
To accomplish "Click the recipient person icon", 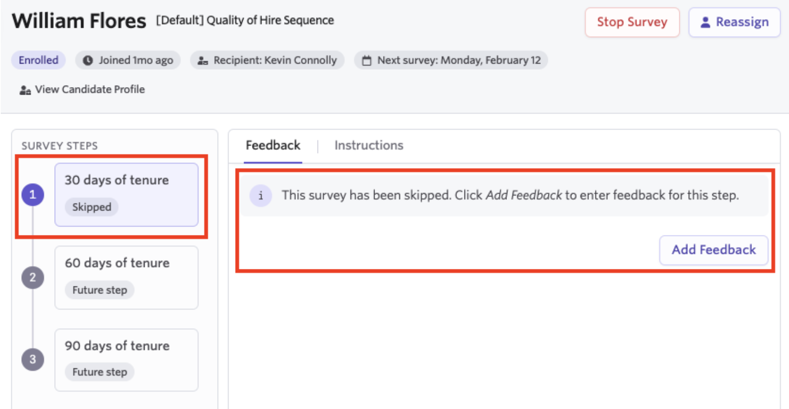I will coord(203,61).
